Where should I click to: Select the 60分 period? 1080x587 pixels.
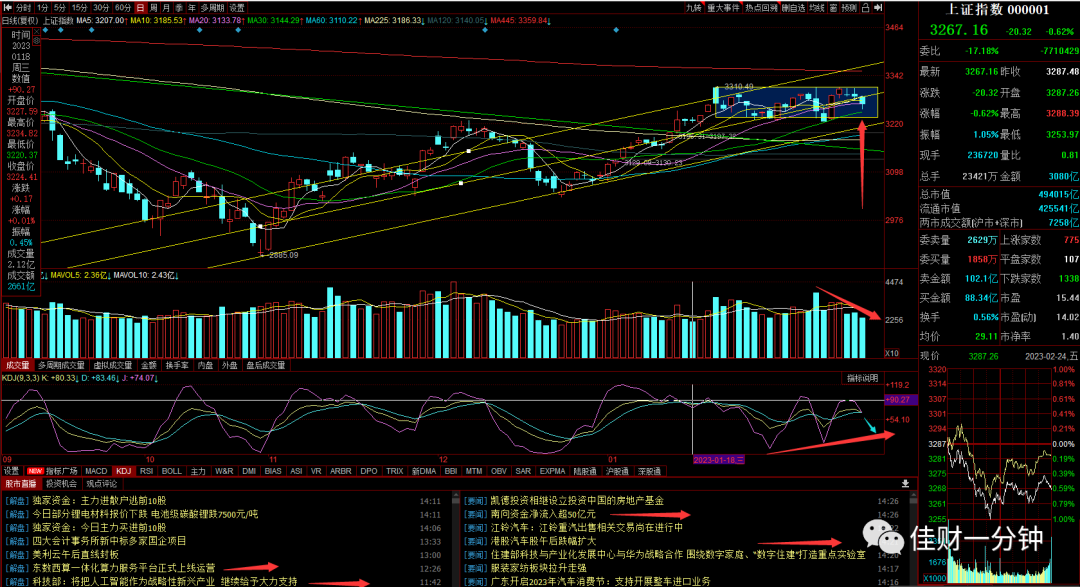click(x=123, y=8)
